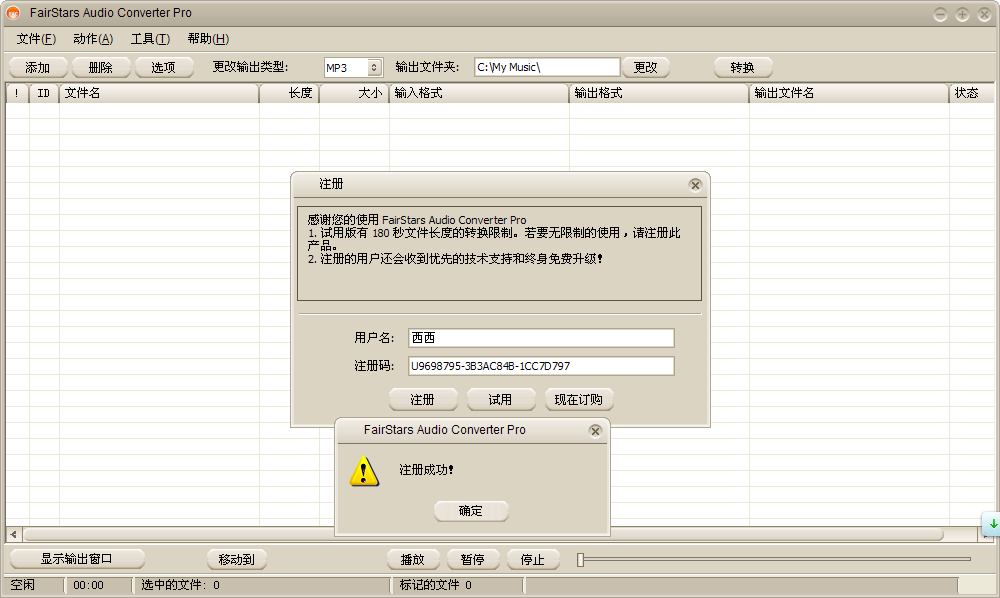Viewport: 1000px width, 598px height.
Task: Sort by the 文件名 column header
Action: [x=159, y=93]
